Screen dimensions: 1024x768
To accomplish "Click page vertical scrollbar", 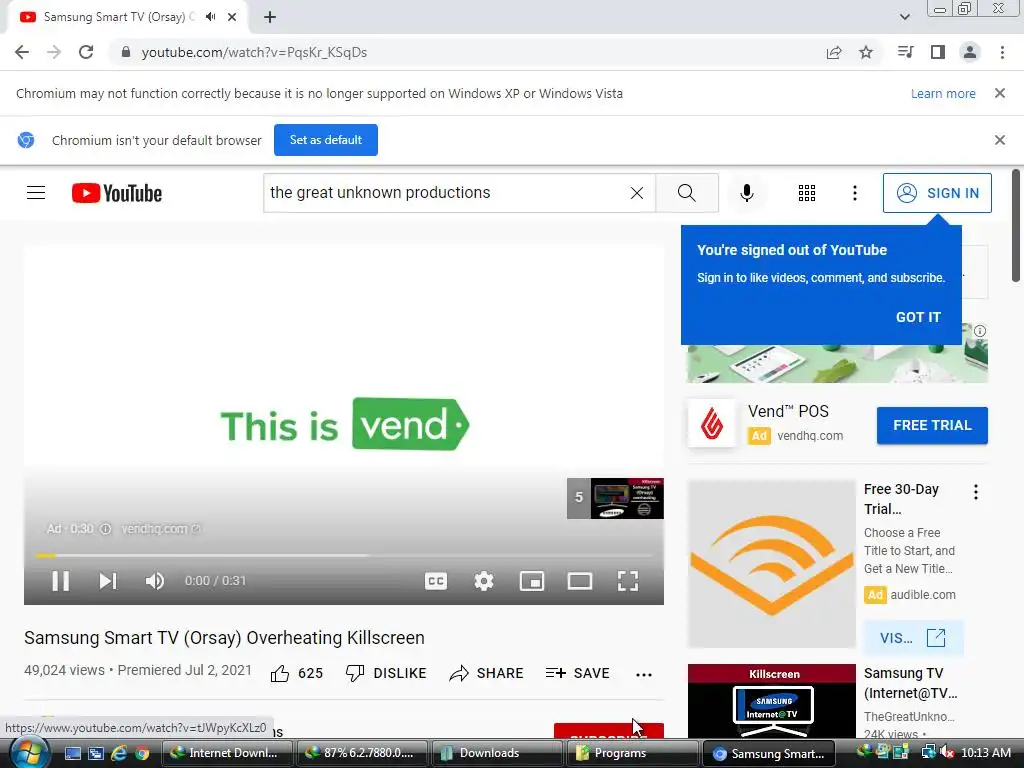I will [1016, 226].
